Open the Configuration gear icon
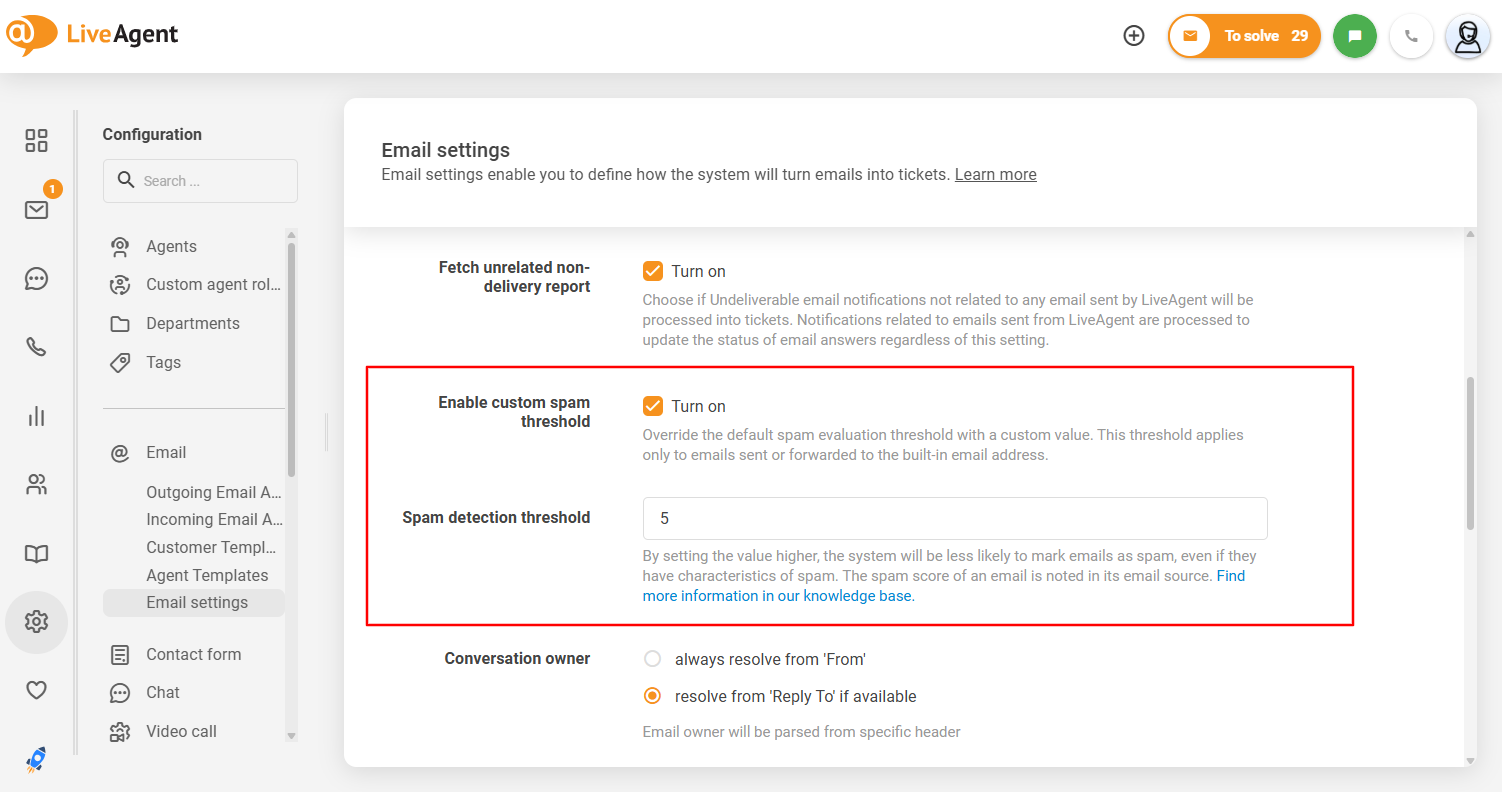Screen dimensions: 1502x792 tap(36, 621)
